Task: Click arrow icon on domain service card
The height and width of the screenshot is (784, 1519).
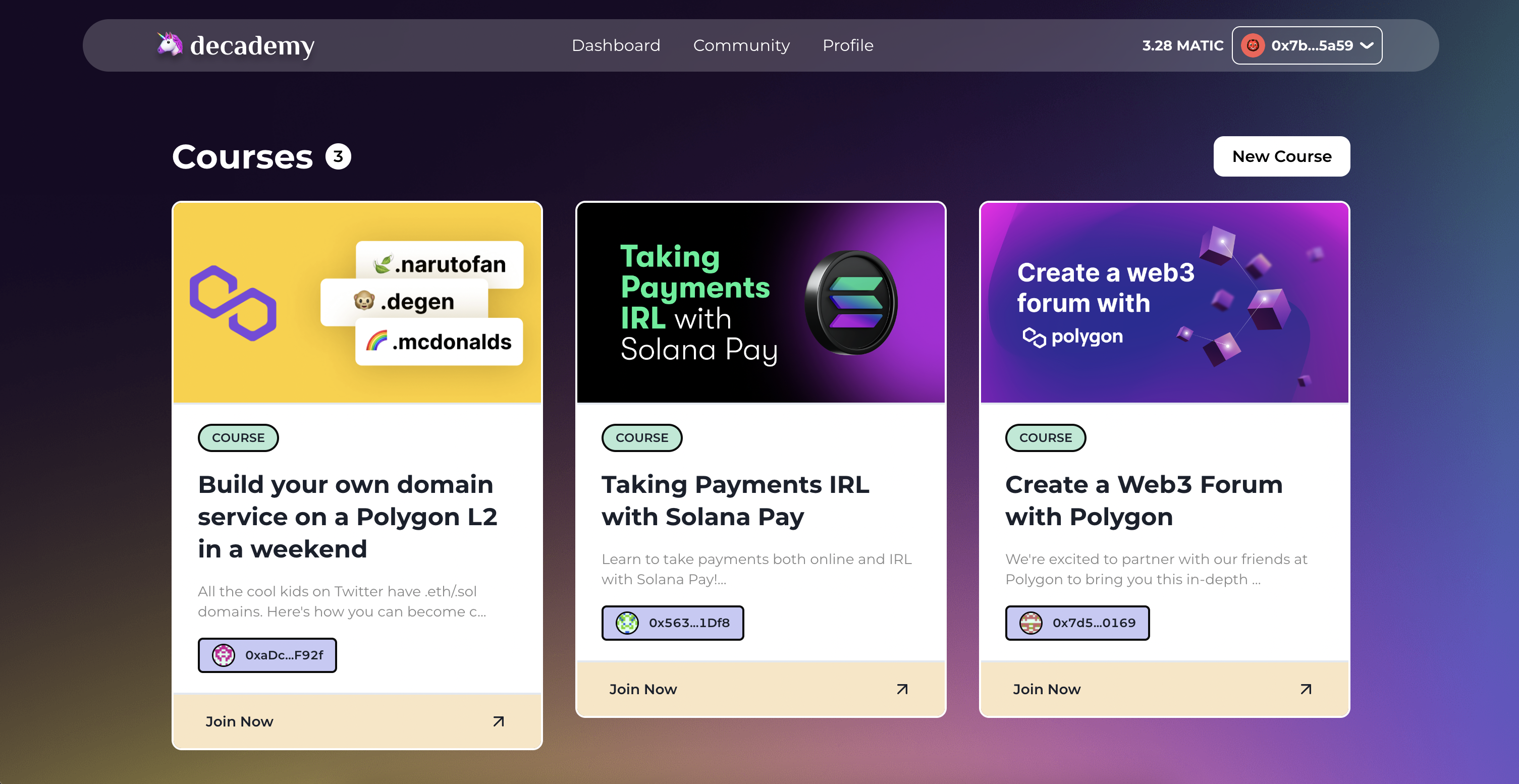Action: (498, 721)
